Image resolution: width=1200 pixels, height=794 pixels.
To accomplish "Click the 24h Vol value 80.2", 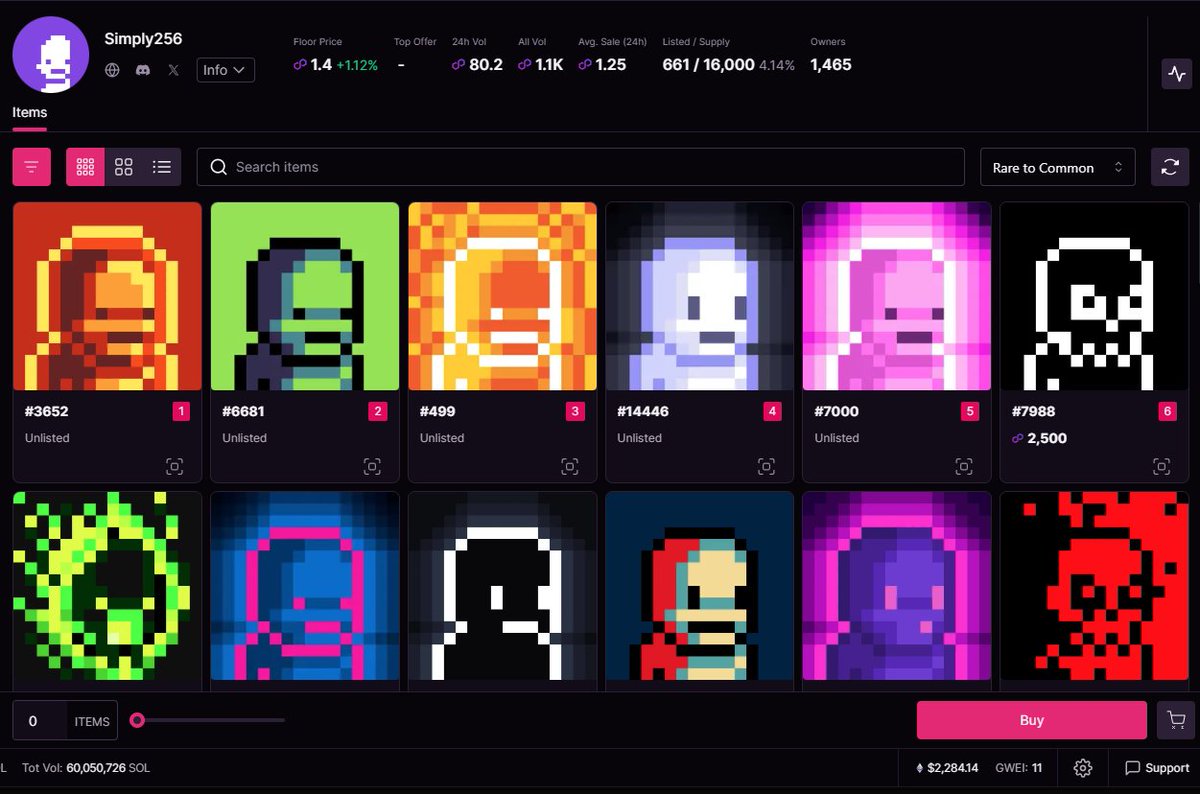I will (x=486, y=64).
